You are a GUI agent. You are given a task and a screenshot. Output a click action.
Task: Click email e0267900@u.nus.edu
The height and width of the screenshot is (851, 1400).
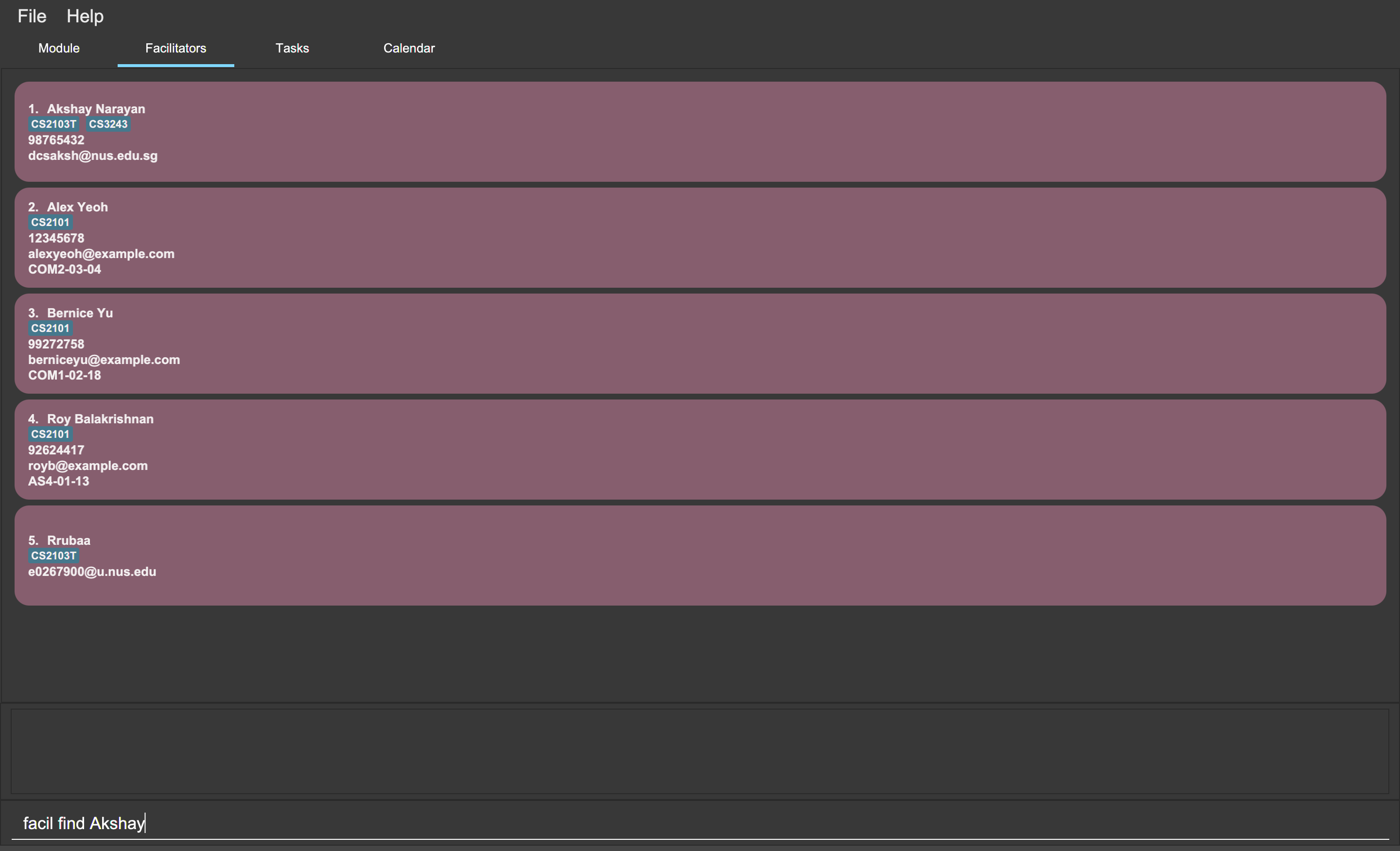(92, 572)
